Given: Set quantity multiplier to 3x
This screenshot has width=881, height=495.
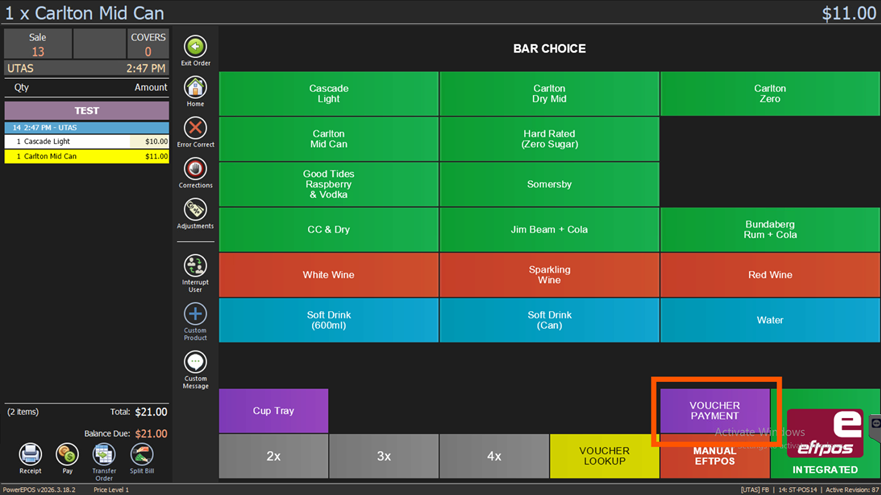Looking at the screenshot, I should click(384, 456).
